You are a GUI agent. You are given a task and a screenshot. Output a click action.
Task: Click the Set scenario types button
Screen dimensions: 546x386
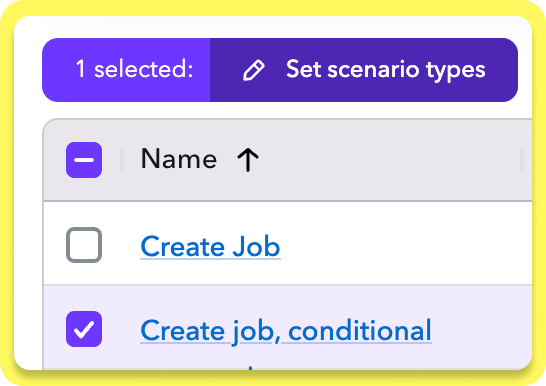coord(364,70)
